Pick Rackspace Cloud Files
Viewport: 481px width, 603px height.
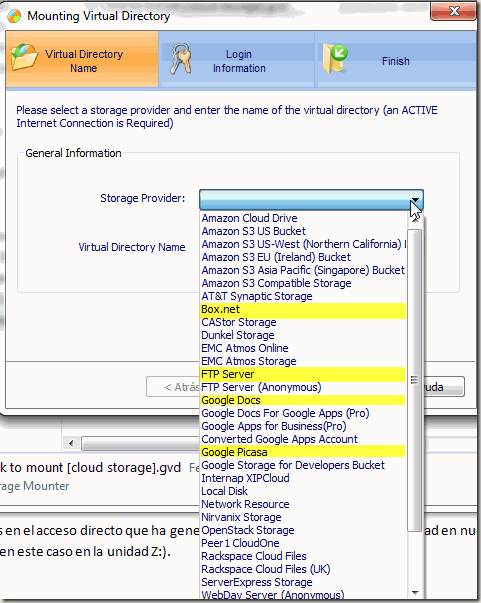303,556
